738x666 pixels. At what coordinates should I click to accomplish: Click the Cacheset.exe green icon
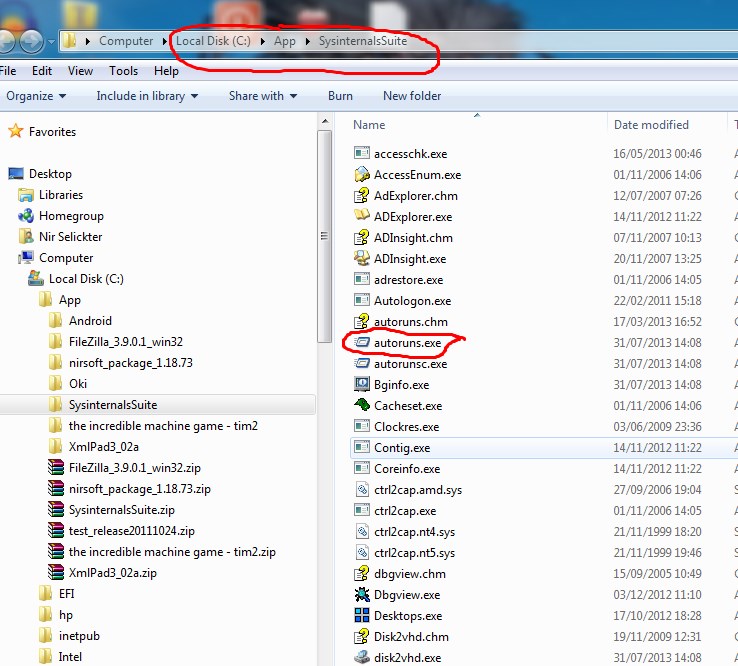click(361, 405)
